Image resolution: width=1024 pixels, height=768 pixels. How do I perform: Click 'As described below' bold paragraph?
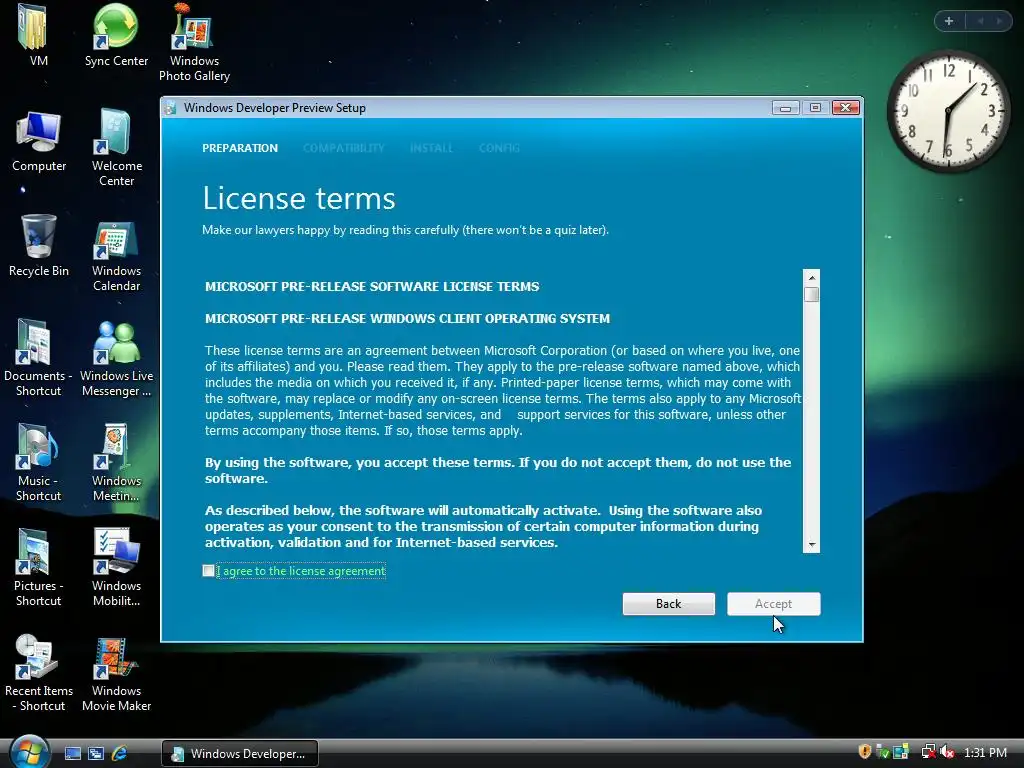point(483,526)
